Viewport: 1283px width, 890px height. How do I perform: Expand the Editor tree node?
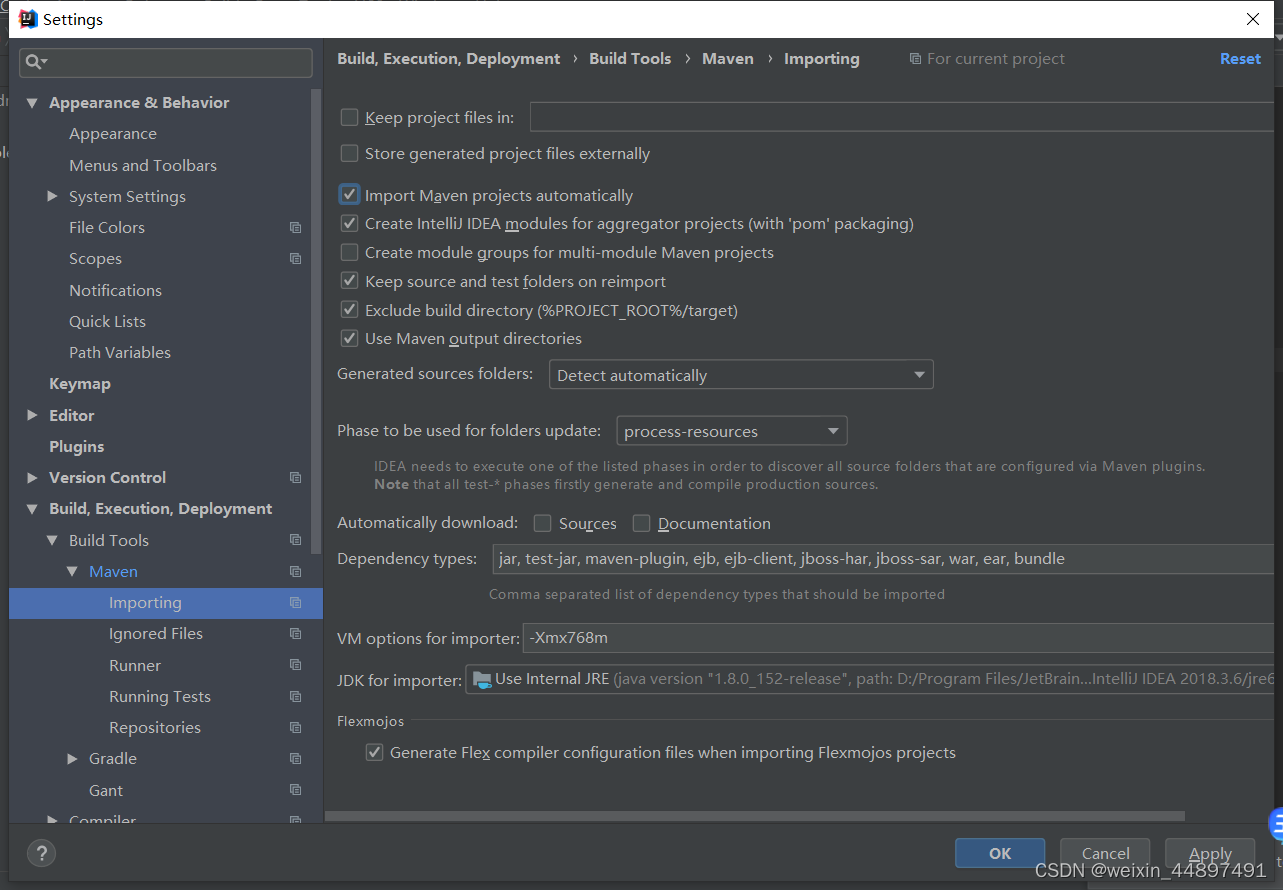33,415
